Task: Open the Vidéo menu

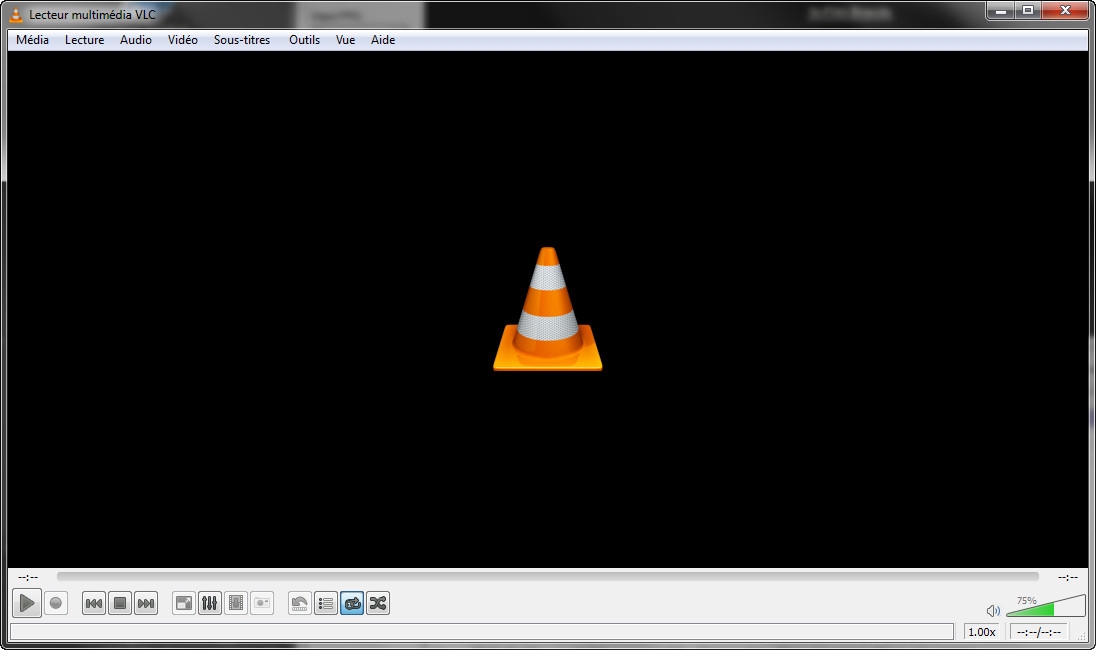Action: (x=182, y=40)
